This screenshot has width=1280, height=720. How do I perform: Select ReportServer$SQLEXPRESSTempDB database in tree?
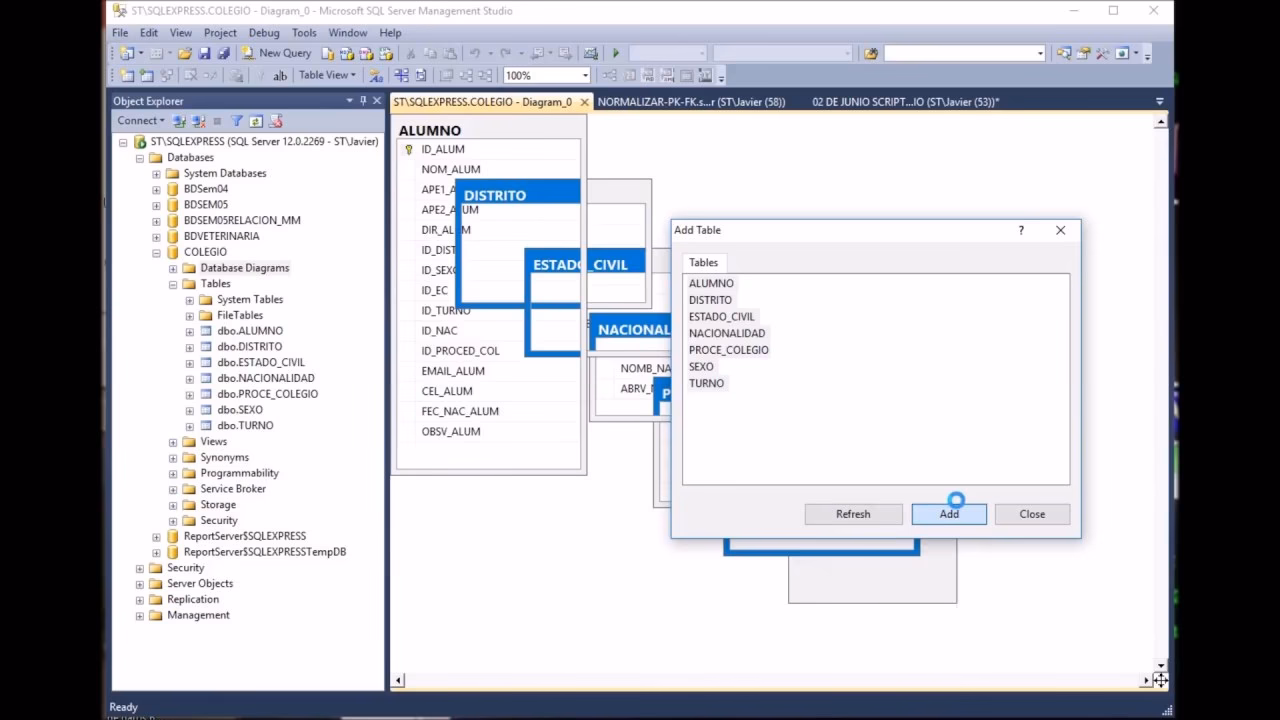tap(265, 553)
